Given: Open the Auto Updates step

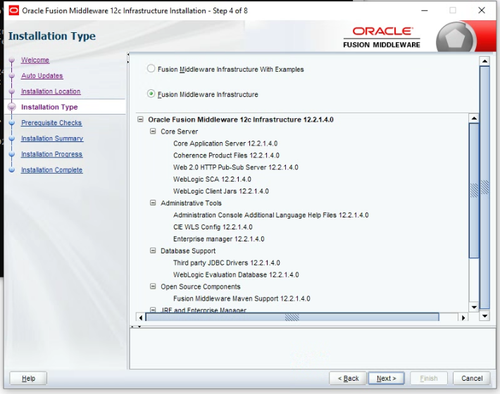Looking at the screenshot, I should coord(42,76).
